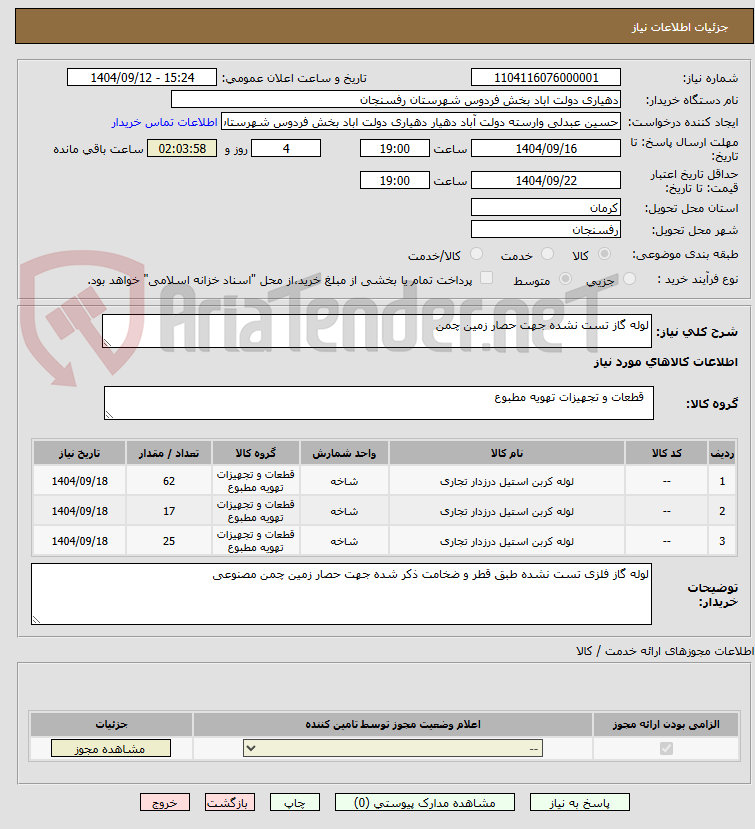Click the شرح کلی نیاز text area
The width and height of the screenshot is (755, 829).
point(377,331)
